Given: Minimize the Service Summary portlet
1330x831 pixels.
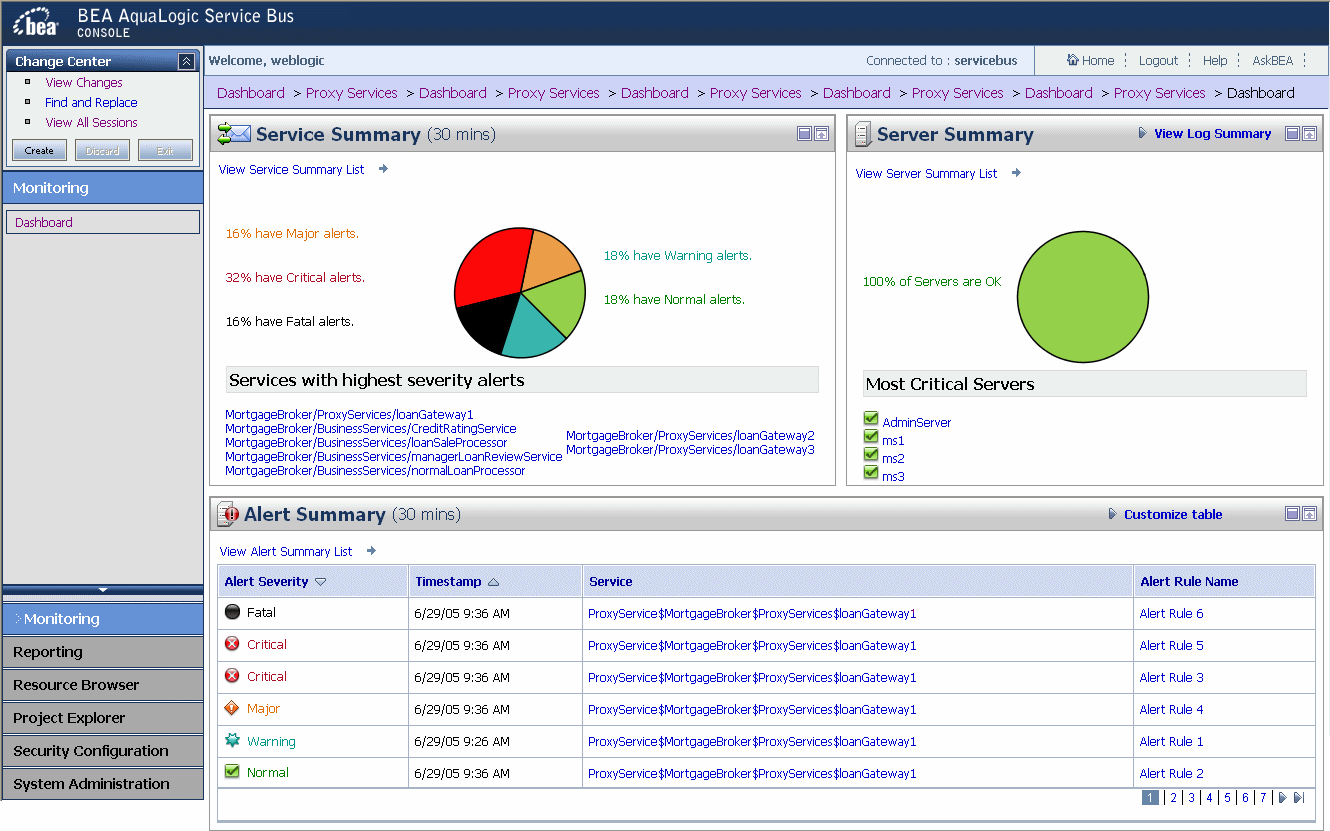Looking at the screenshot, I should point(804,134).
